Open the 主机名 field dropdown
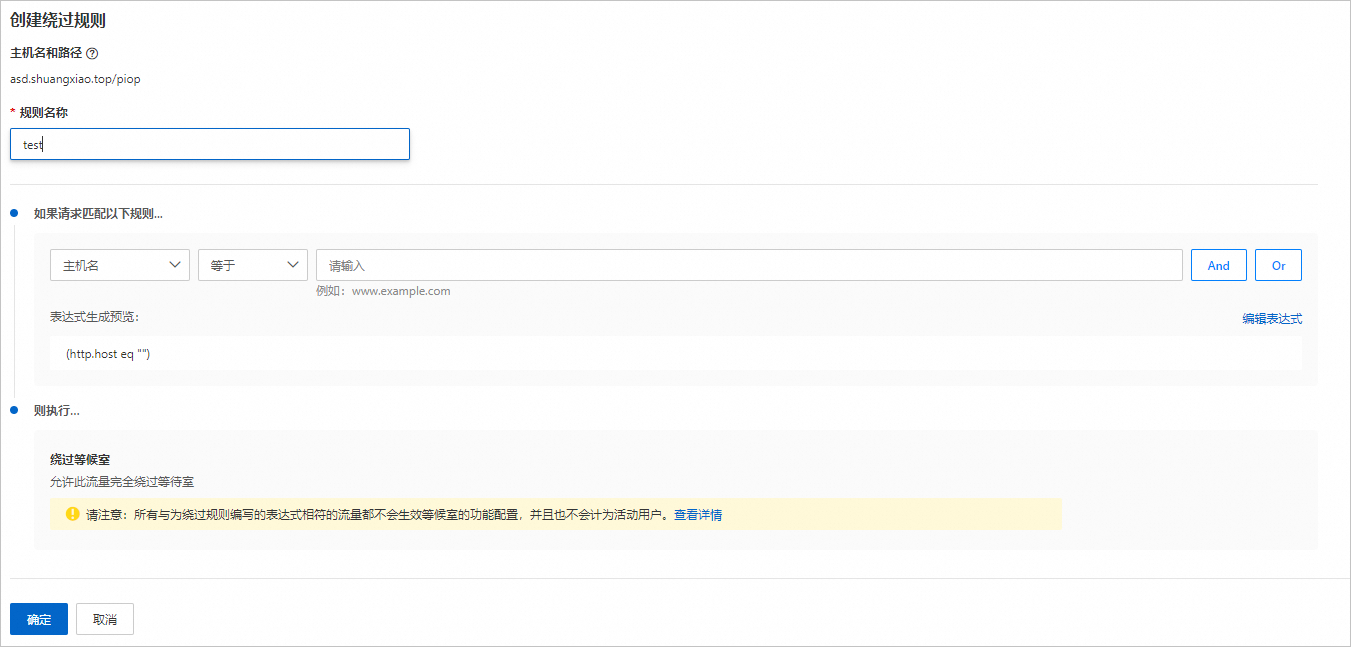The height and width of the screenshot is (647, 1351). [120, 265]
